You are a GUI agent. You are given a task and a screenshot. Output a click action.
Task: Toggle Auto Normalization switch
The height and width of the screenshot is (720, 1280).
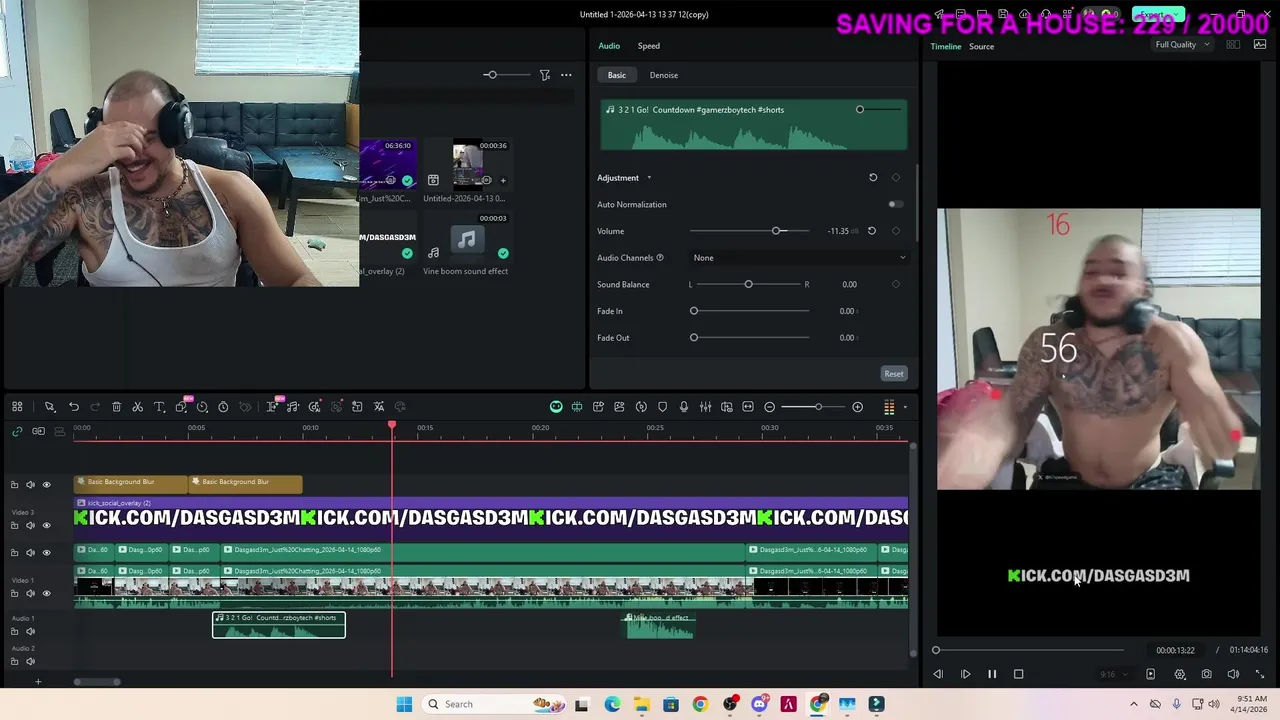(x=895, y=204)
